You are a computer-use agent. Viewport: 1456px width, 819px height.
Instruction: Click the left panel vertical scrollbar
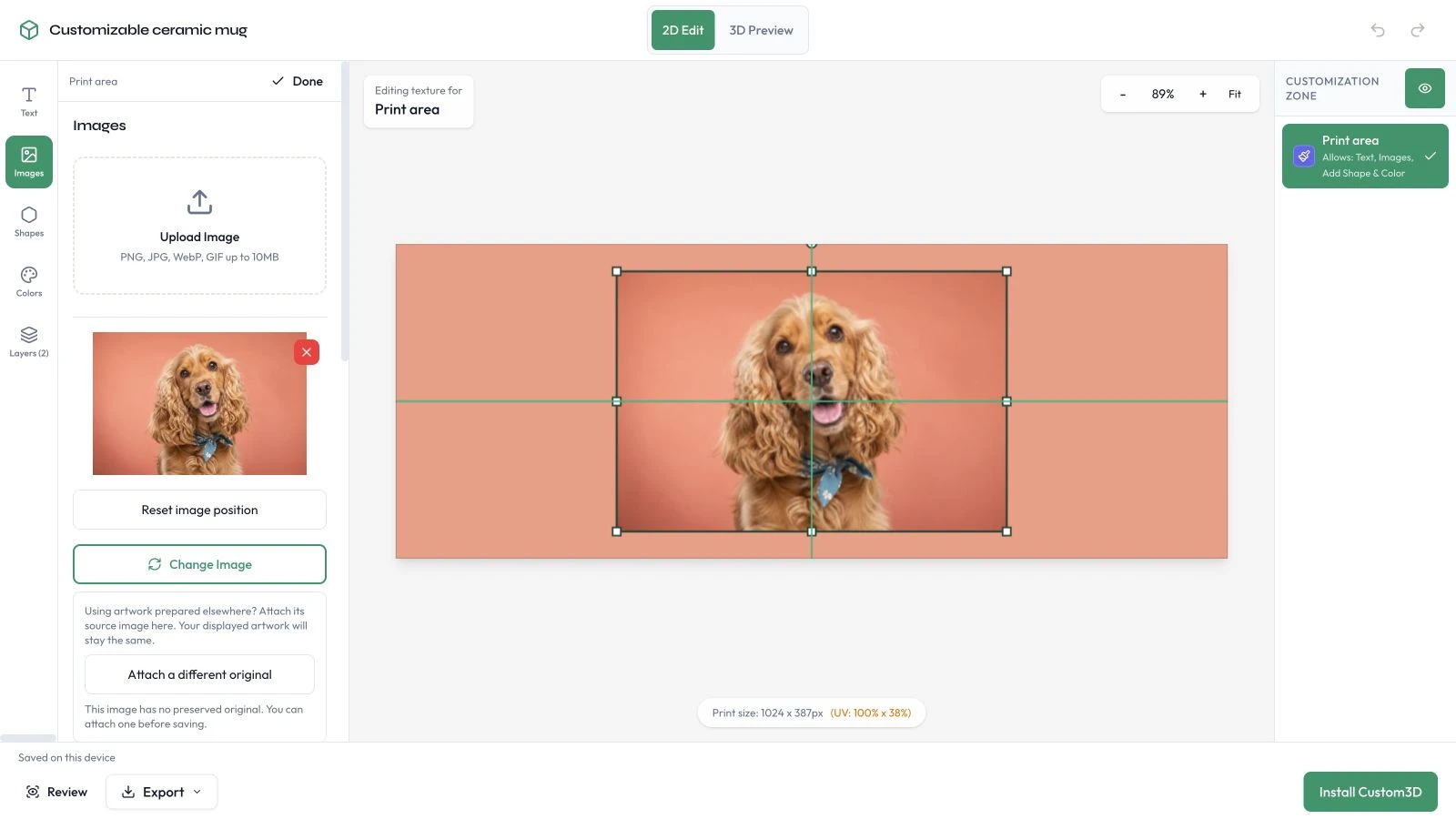pos(345,211)
